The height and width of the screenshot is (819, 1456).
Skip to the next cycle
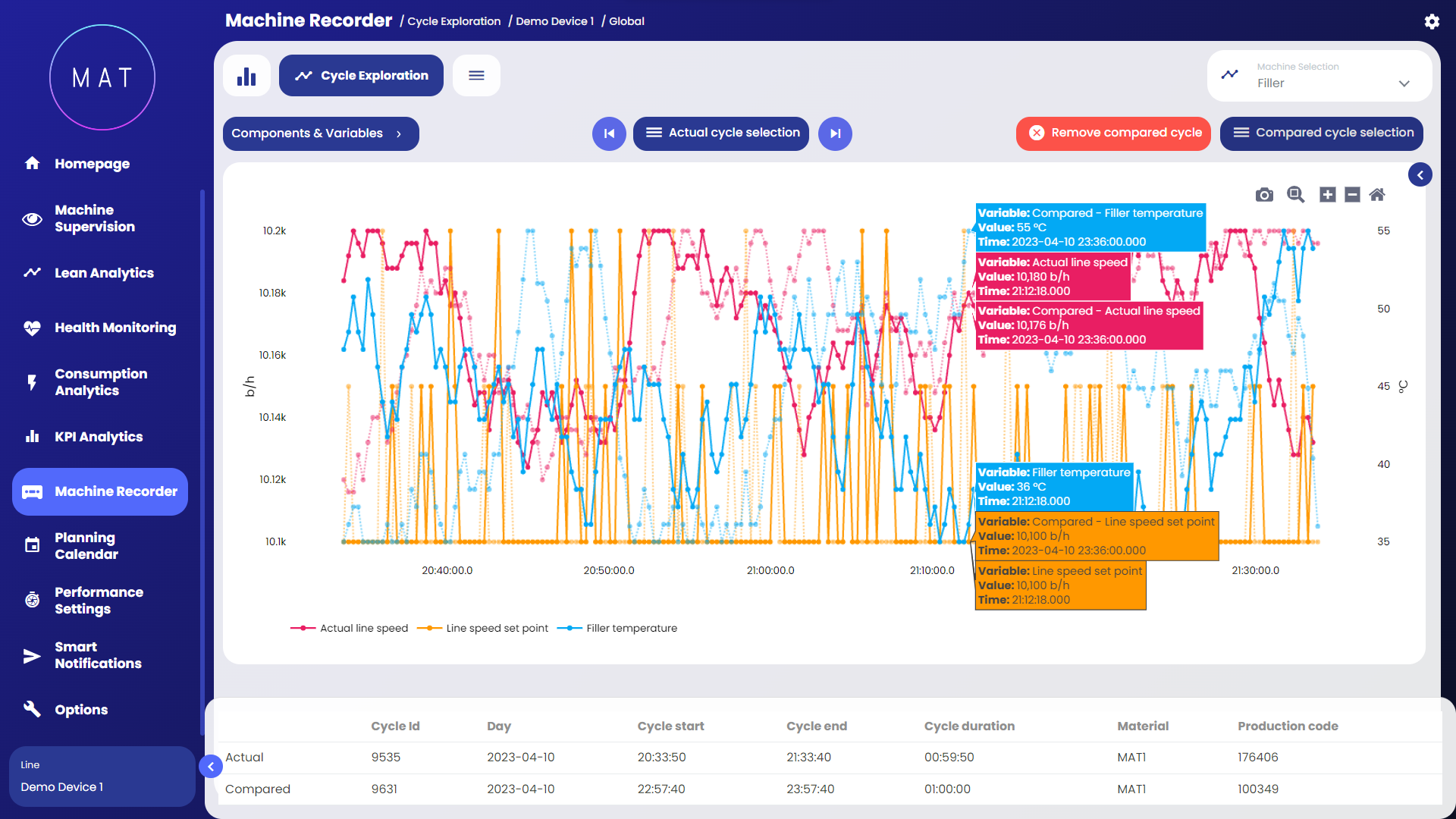point(835,133)
